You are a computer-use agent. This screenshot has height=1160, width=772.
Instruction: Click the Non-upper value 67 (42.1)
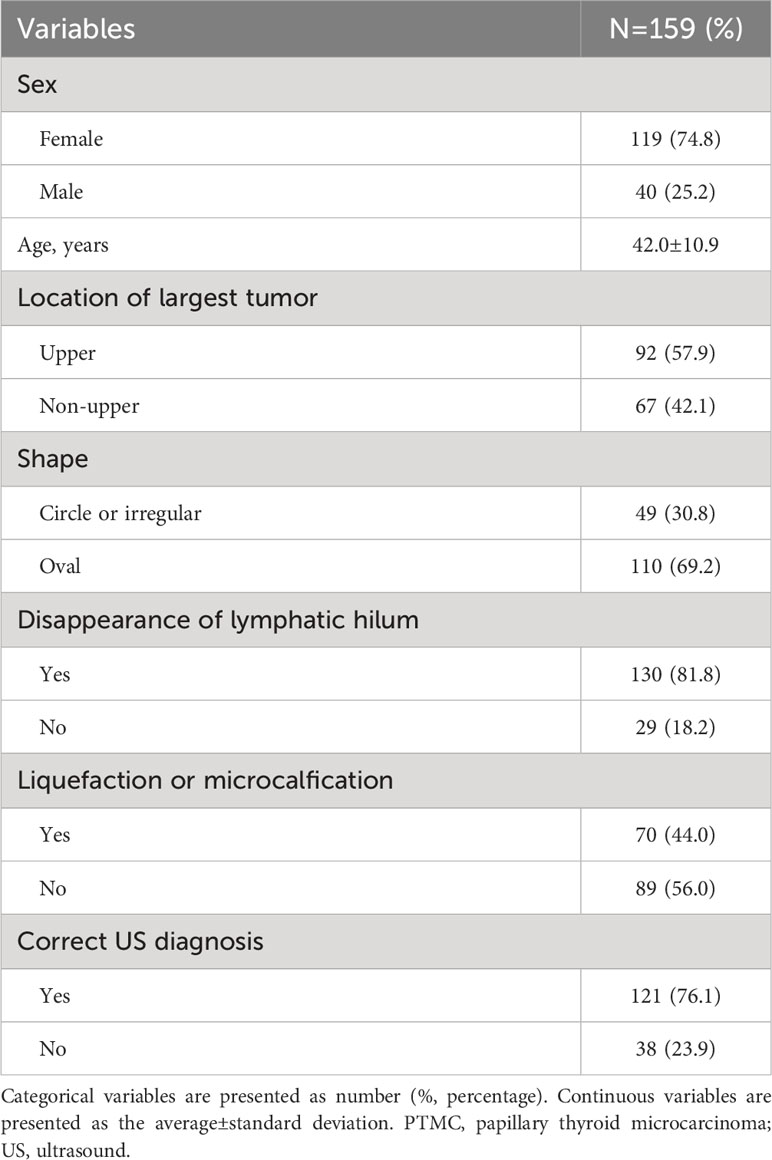pos(676,406)
